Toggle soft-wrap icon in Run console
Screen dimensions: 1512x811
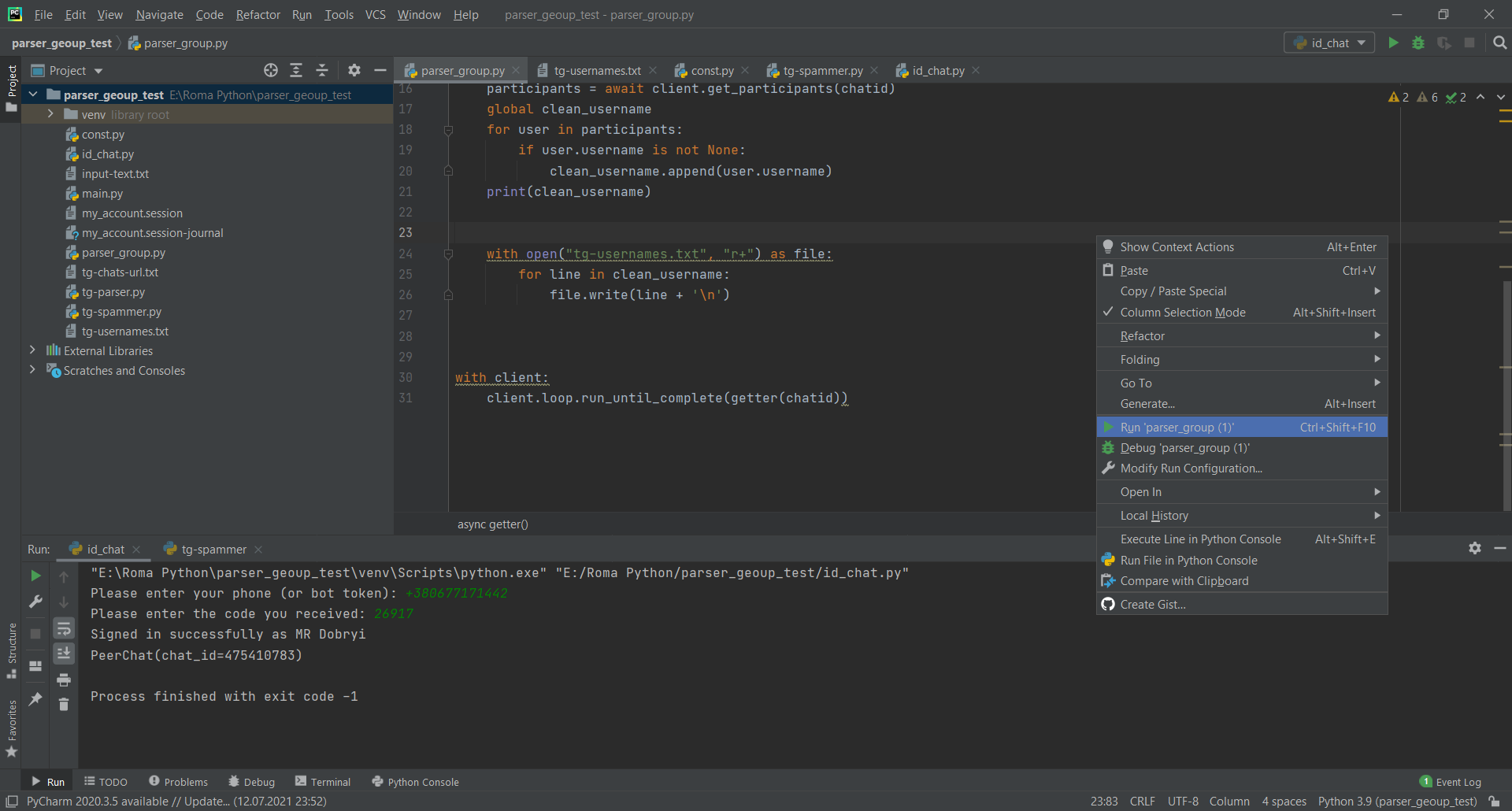(x=64, y=628)
